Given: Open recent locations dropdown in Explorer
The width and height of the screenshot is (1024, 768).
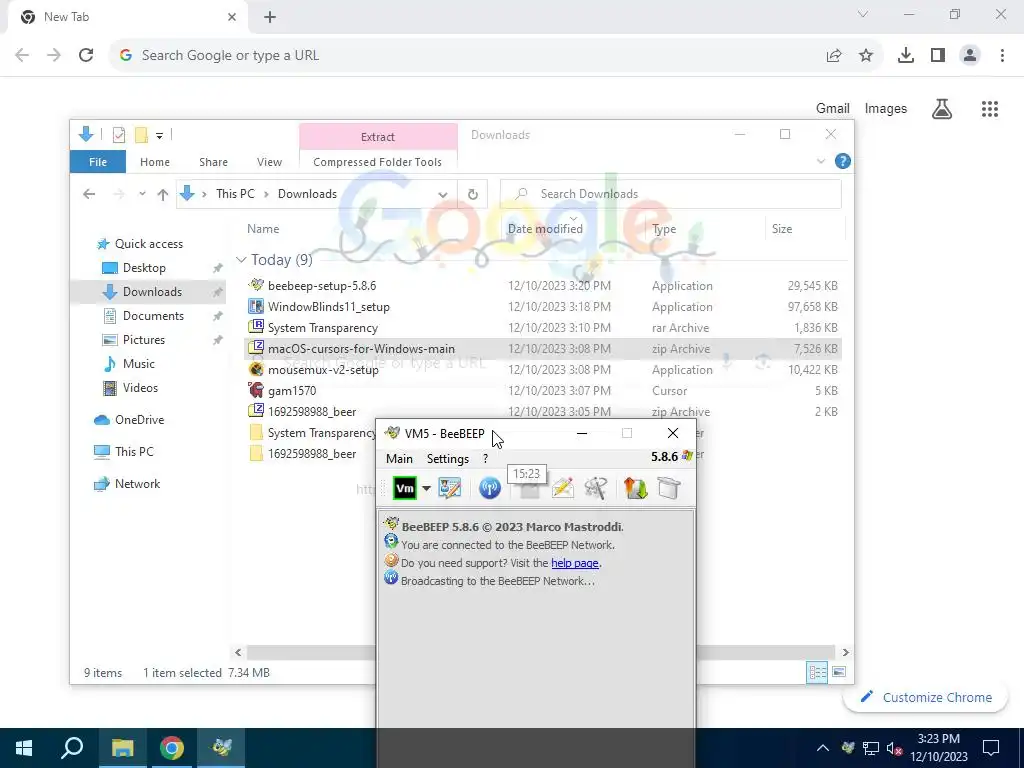Looking at the screenshot, I should click(x=142, y=194).
